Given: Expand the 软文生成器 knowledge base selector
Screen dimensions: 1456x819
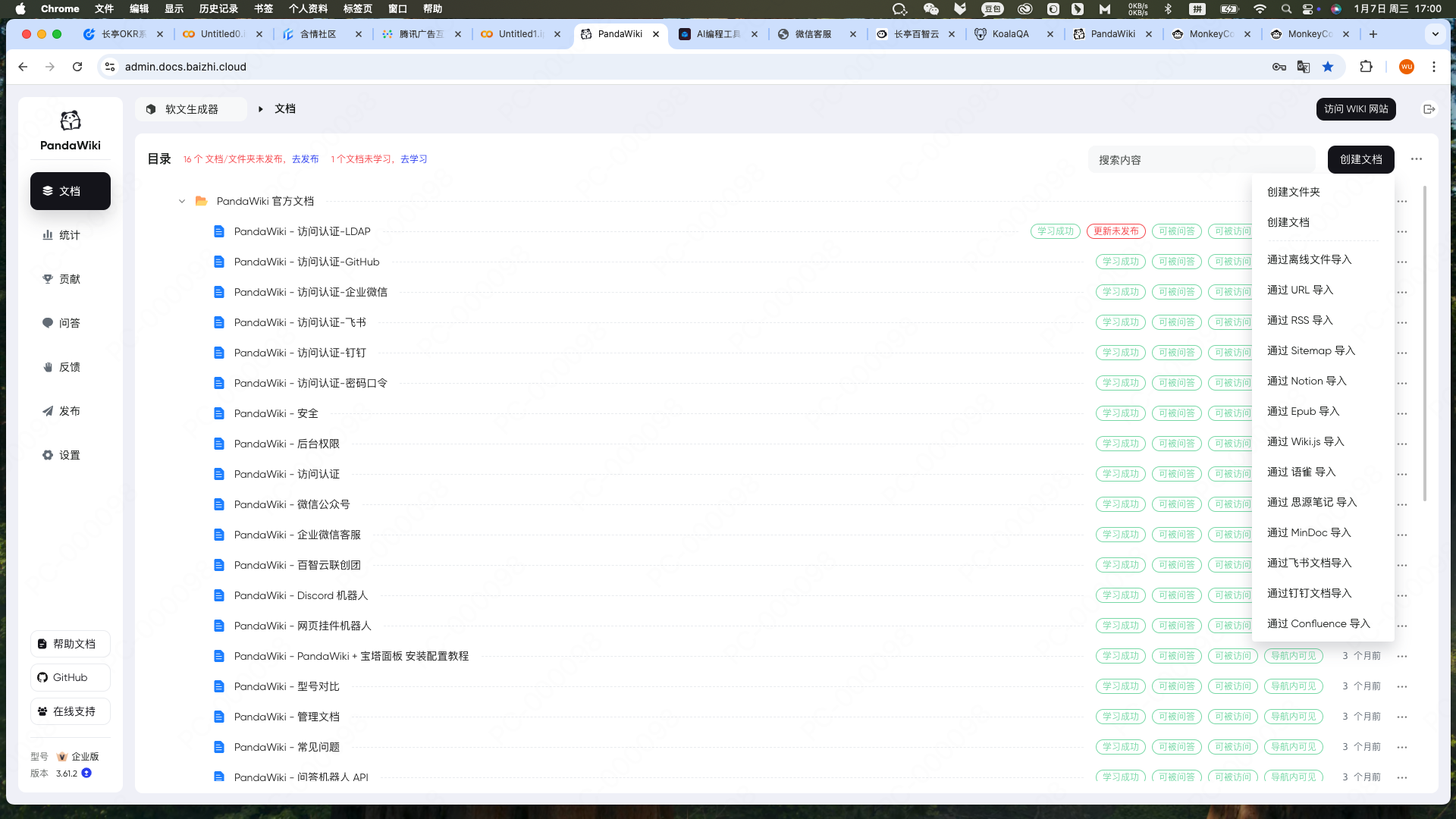Looking at the screenshot, I should click(191, 109).
